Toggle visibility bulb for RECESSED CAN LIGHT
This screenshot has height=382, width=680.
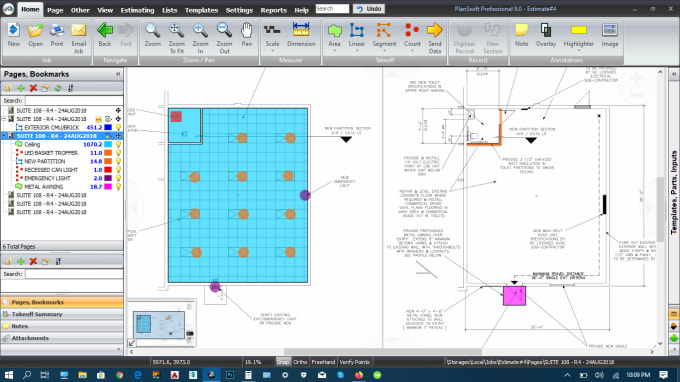(118, 170)
